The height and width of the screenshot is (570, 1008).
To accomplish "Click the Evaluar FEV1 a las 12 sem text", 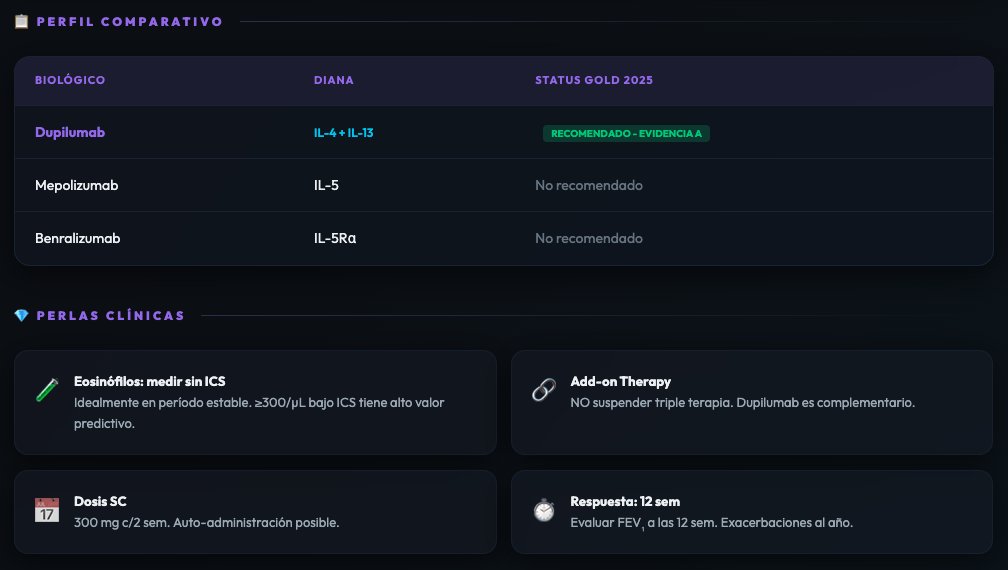I will [712, 523].
